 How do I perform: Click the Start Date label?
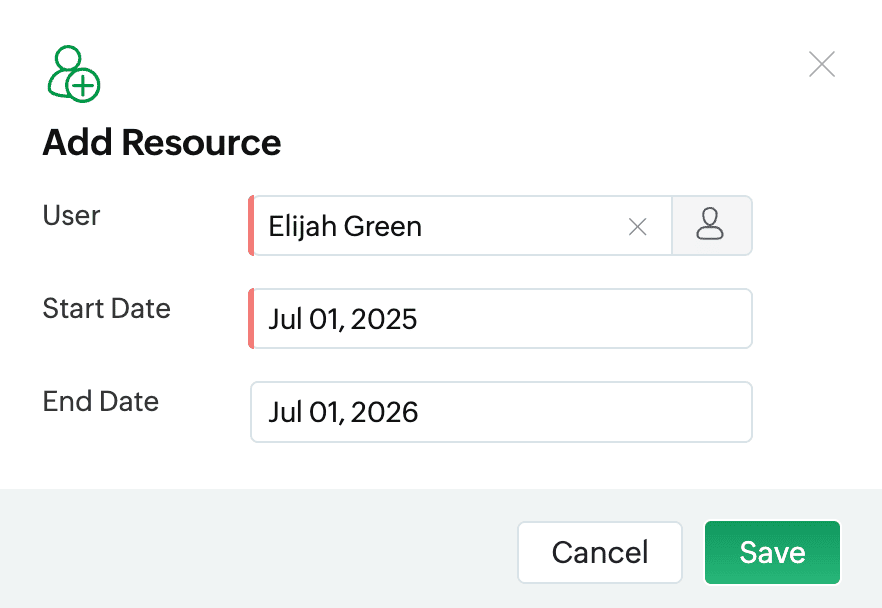[106, 308]
